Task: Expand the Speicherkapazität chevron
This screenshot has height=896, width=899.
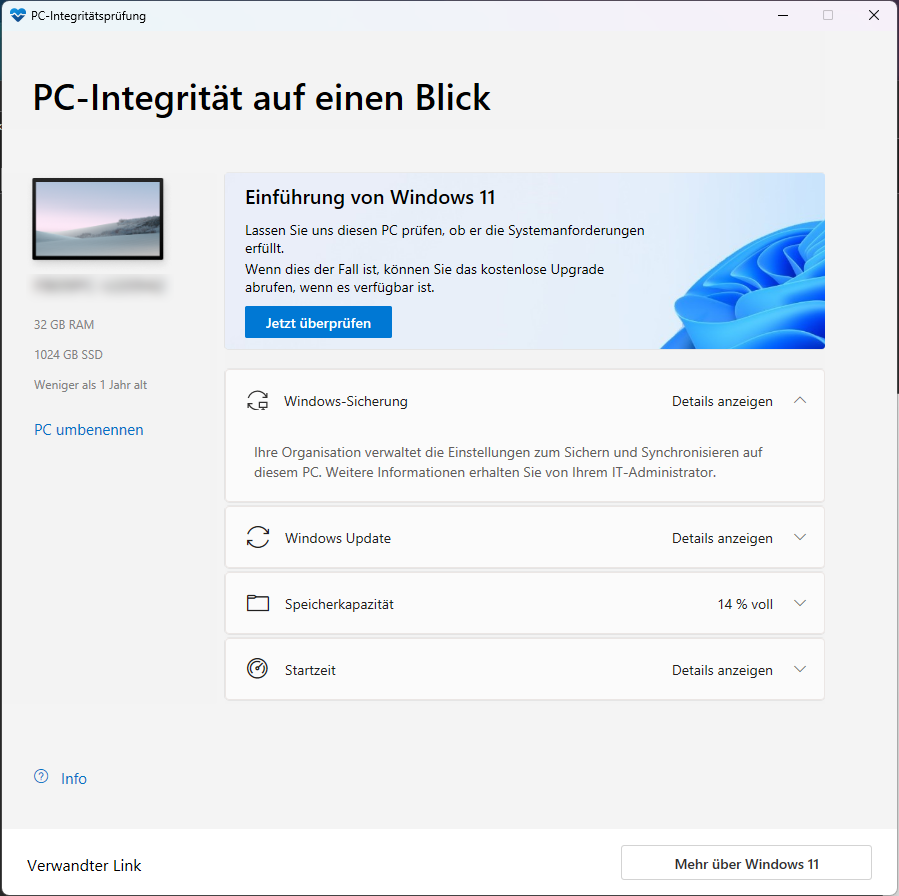Action: click(x=800, y=603)
